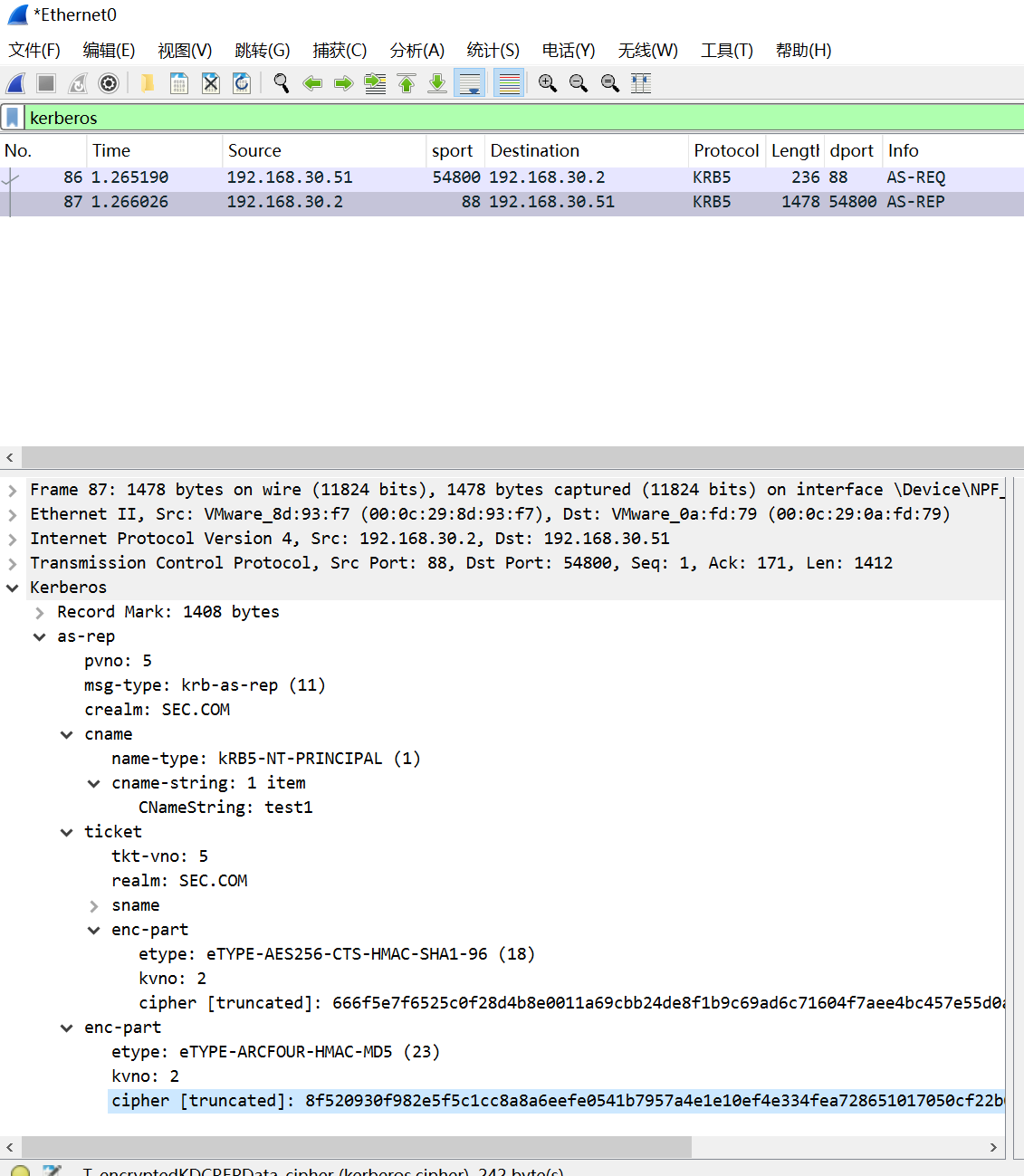
Task: Open the filter bookmark icon
Action: coord(13,118)
